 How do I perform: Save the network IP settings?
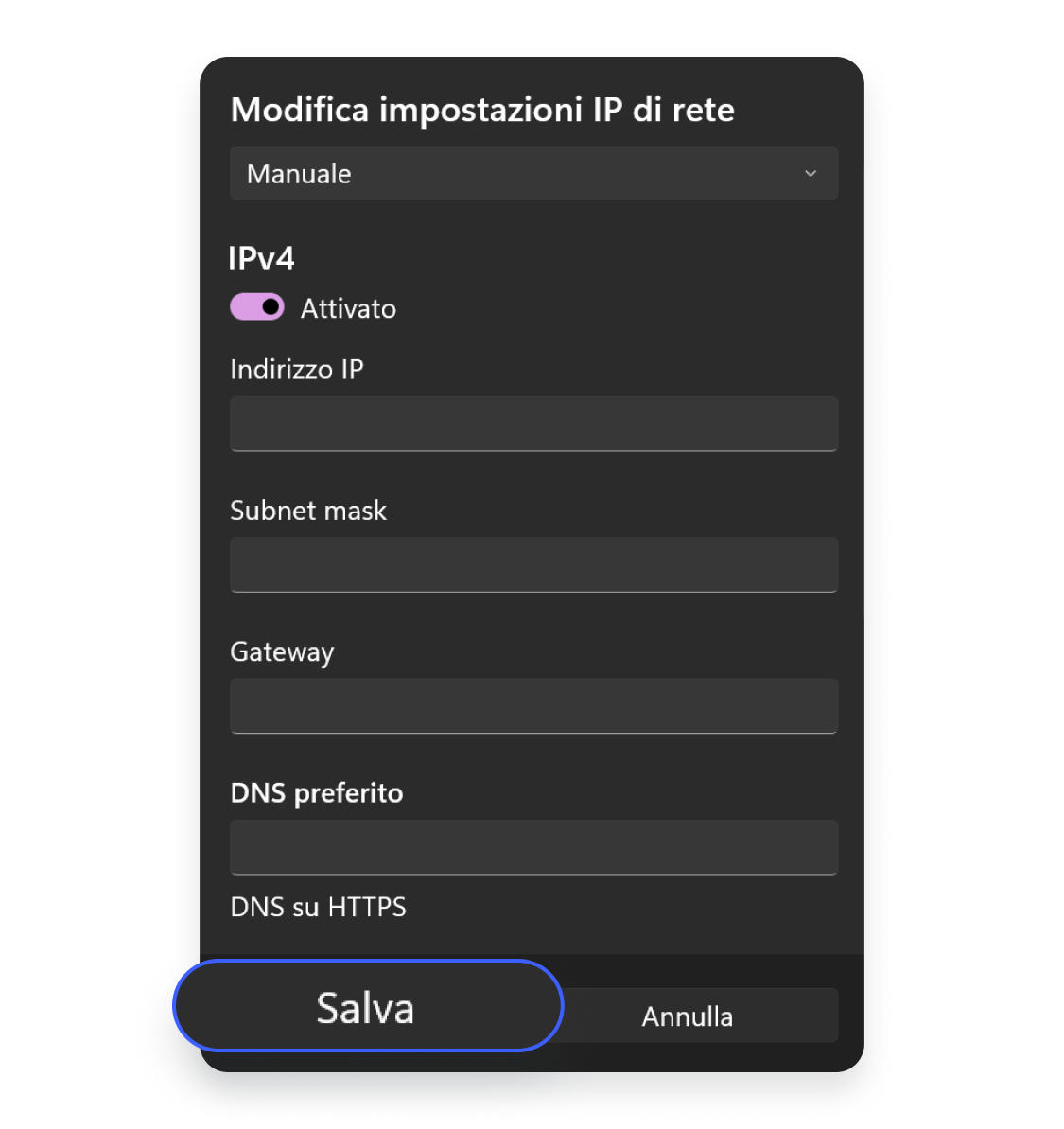(366, 1006)
